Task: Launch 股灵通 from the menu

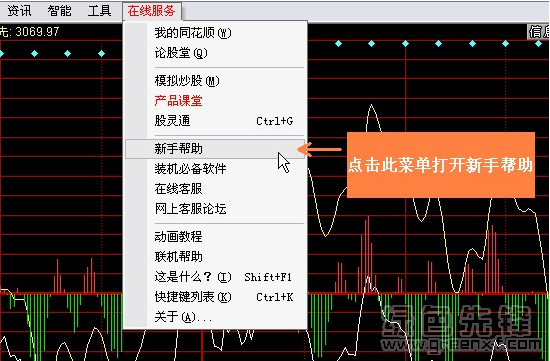Action: coord(215,121)
